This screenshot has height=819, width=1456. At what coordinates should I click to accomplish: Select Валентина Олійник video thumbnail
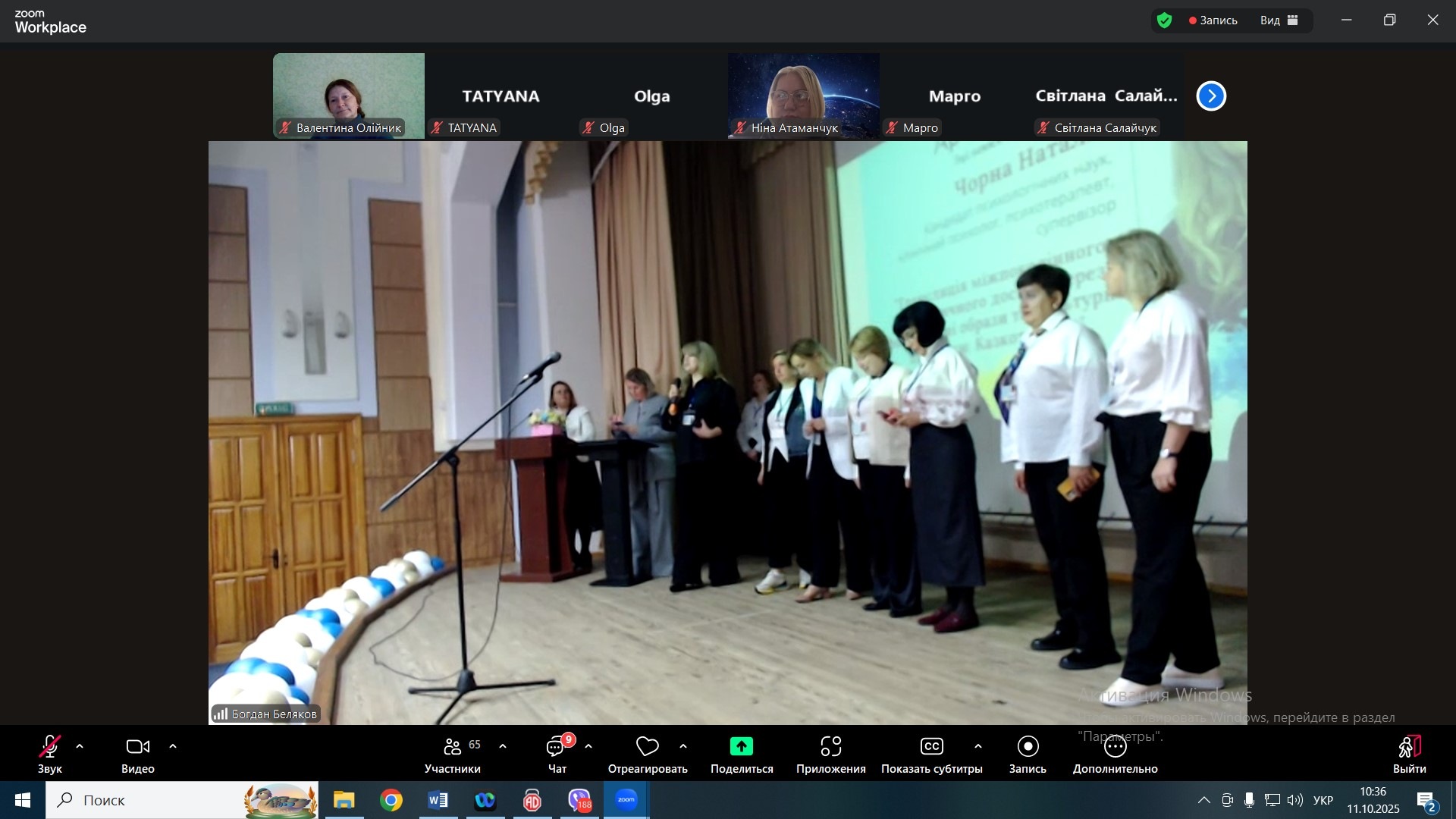[349, 96]
